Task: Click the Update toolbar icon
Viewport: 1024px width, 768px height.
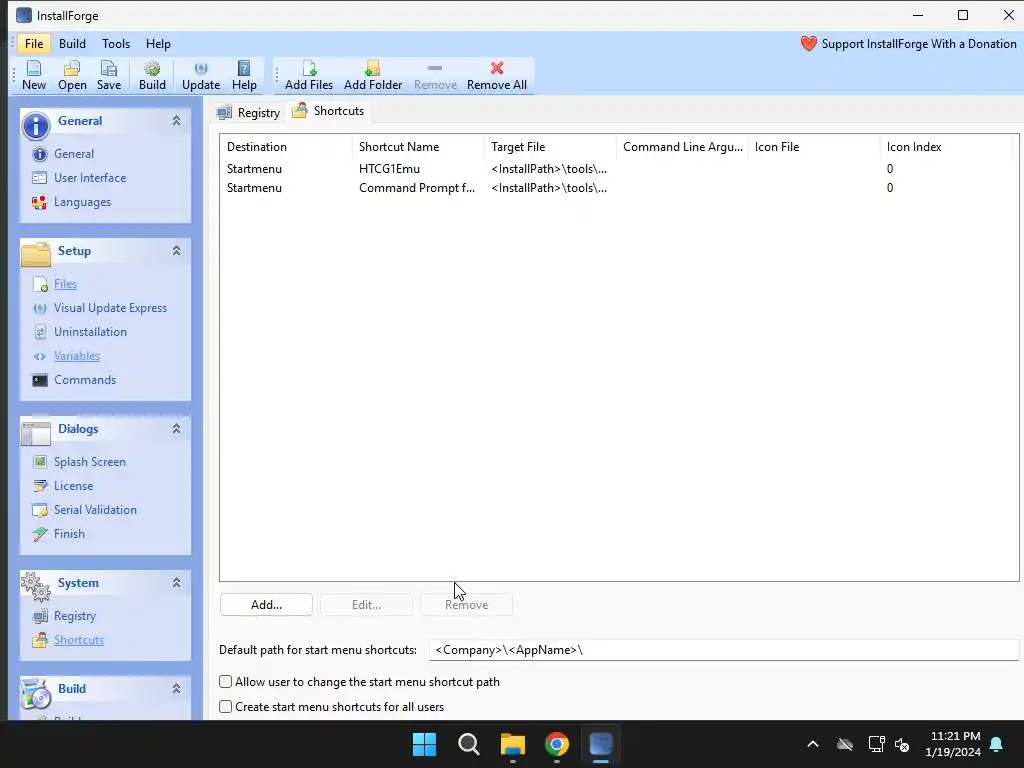Action: 200,76
